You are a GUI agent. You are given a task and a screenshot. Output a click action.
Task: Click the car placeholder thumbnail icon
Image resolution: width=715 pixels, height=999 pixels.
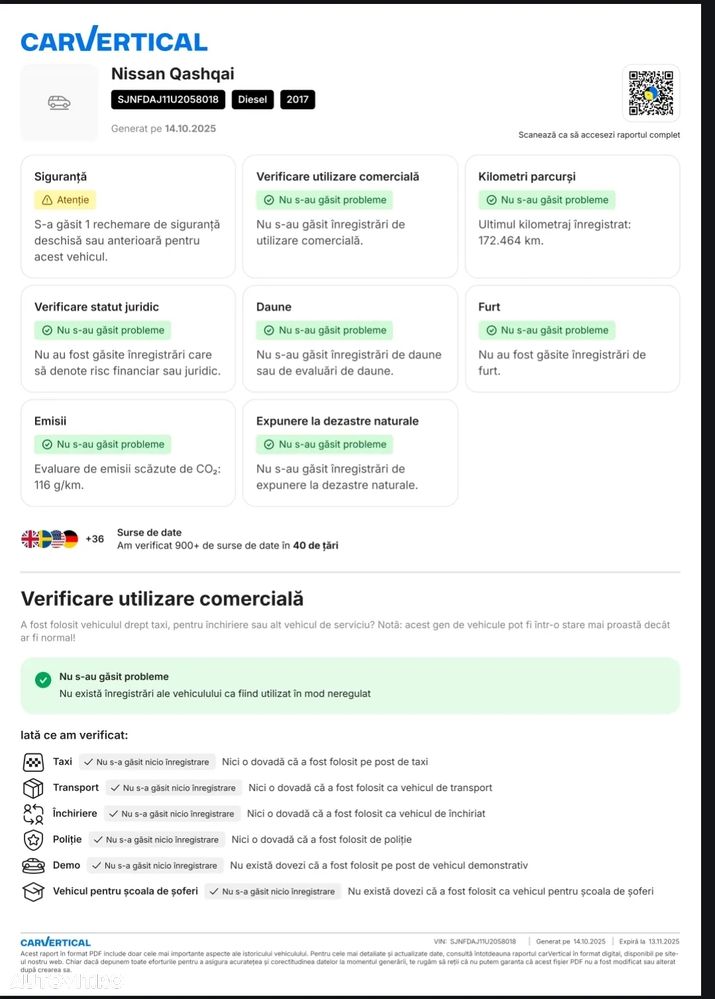click(x=59, y=102)
